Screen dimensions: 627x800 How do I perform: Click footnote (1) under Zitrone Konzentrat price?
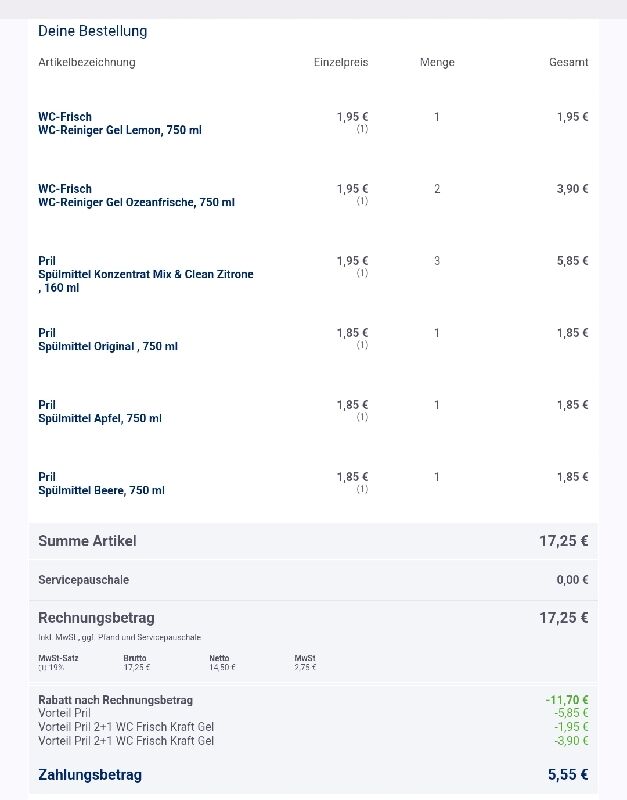(x=362, y=273)
